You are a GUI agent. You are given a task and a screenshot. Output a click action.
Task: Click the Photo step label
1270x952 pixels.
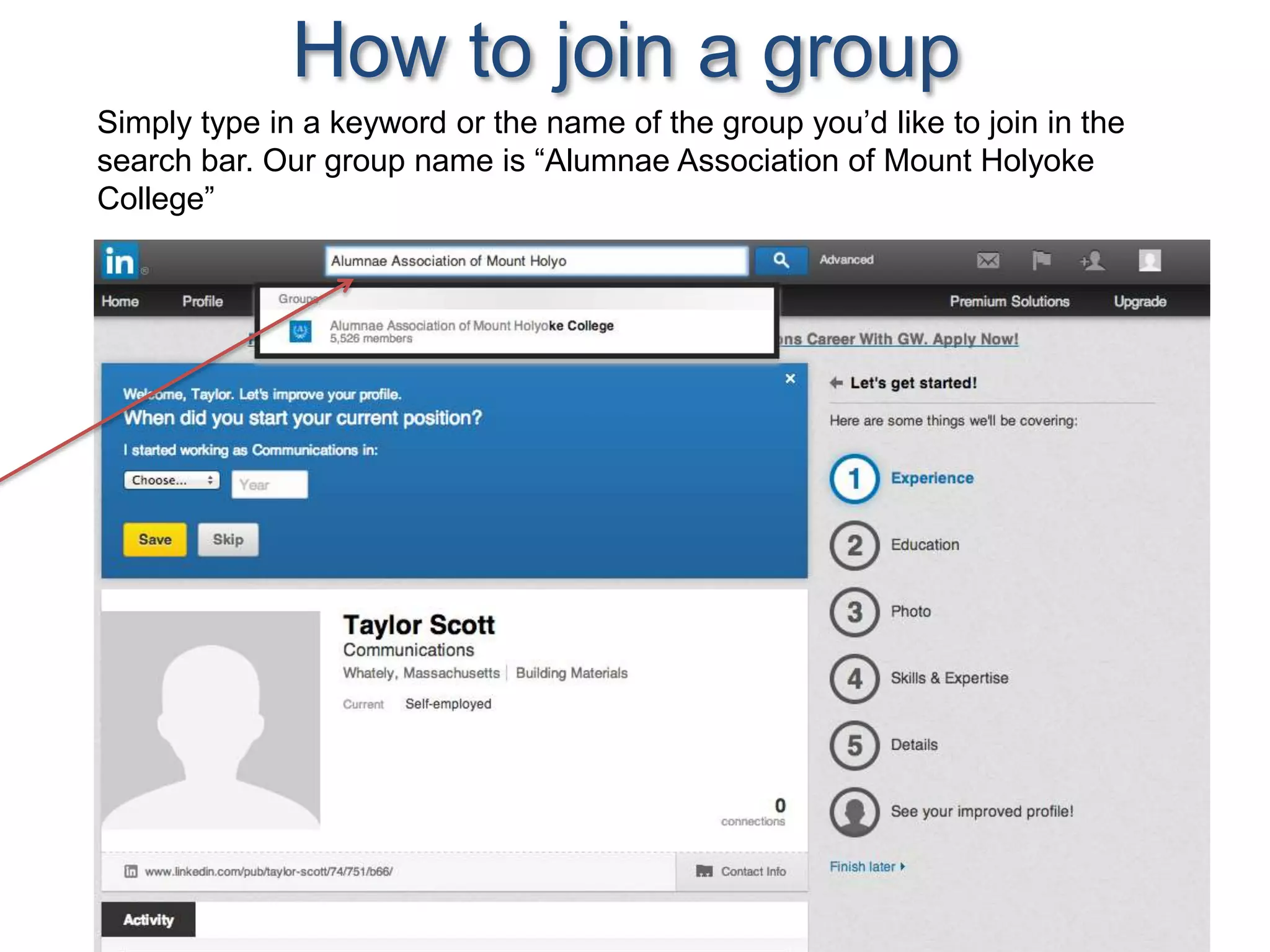[x=911, y=611]
